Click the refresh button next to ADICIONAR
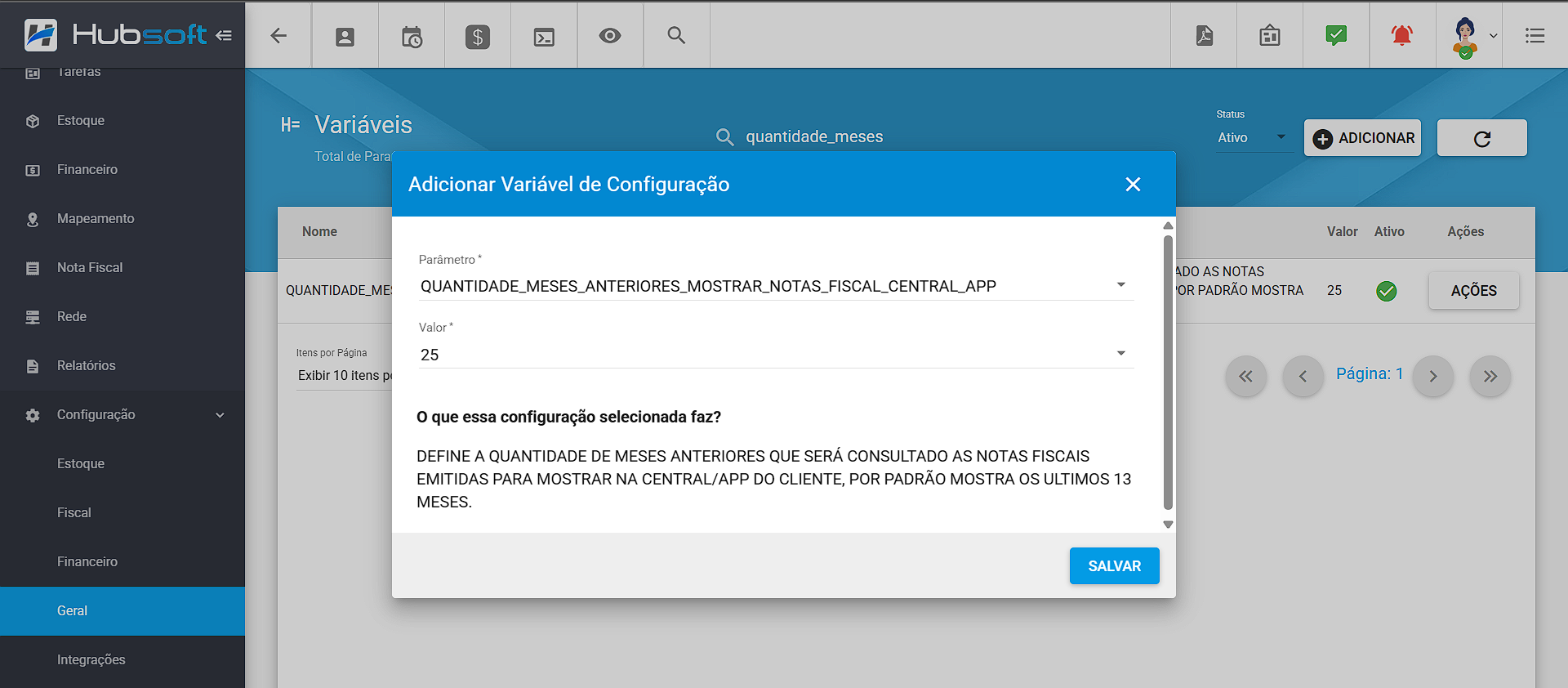The image size is (1568, 688). point(1481,138)
